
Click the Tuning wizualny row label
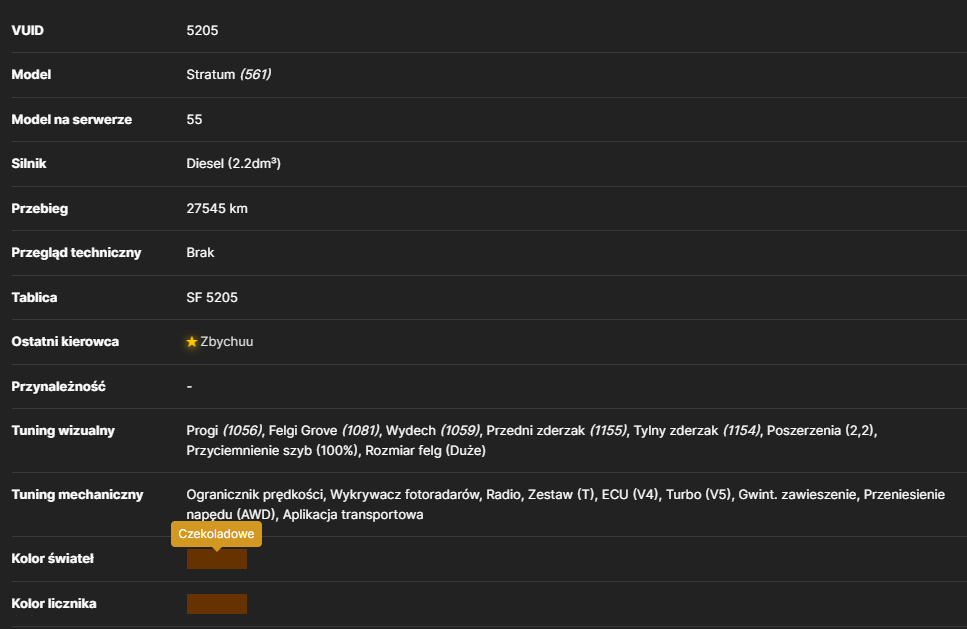63,430
